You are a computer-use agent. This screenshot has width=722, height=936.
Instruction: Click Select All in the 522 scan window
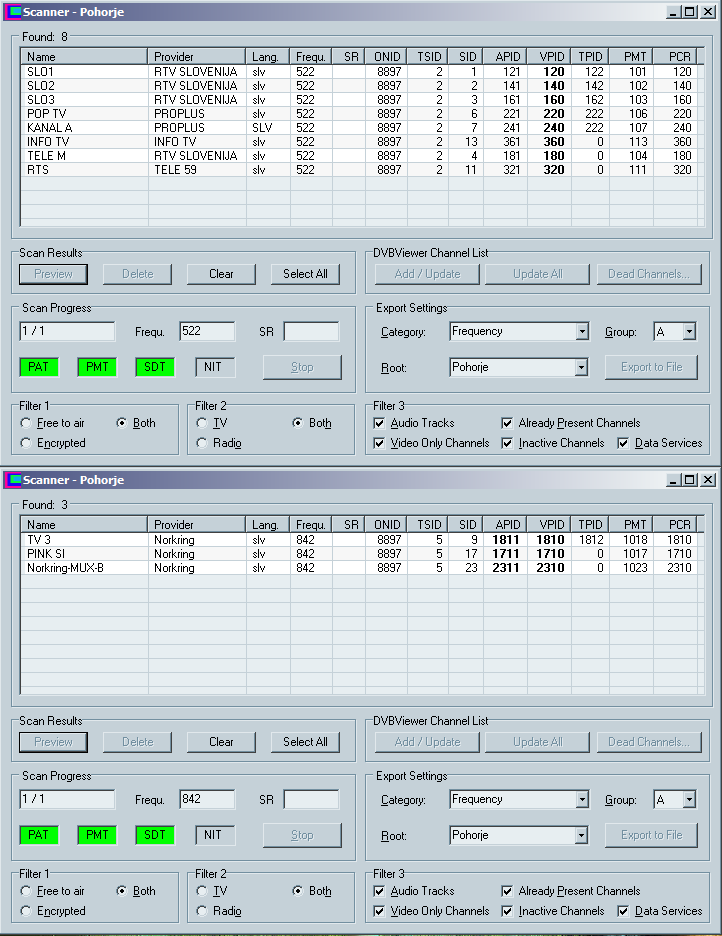[x=305, y=274]
